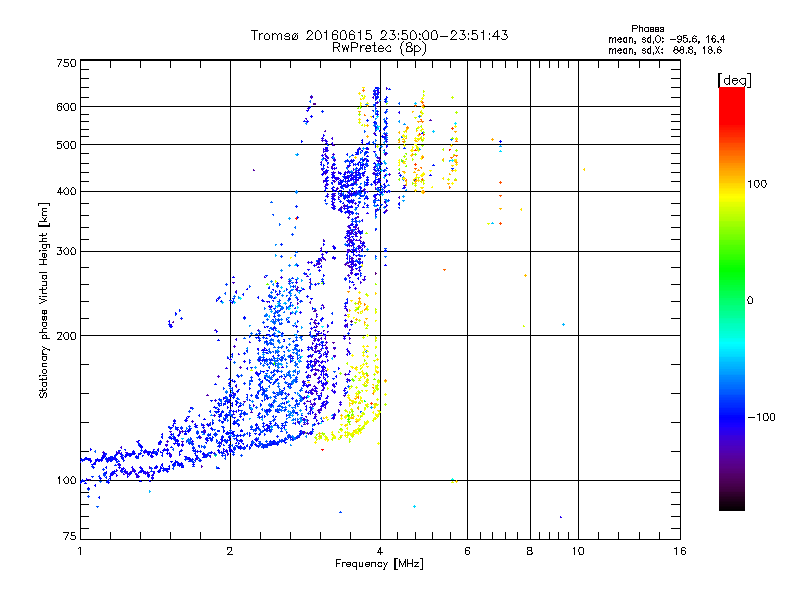Click the x-axis tick label '8'

[x=530, y=551]
